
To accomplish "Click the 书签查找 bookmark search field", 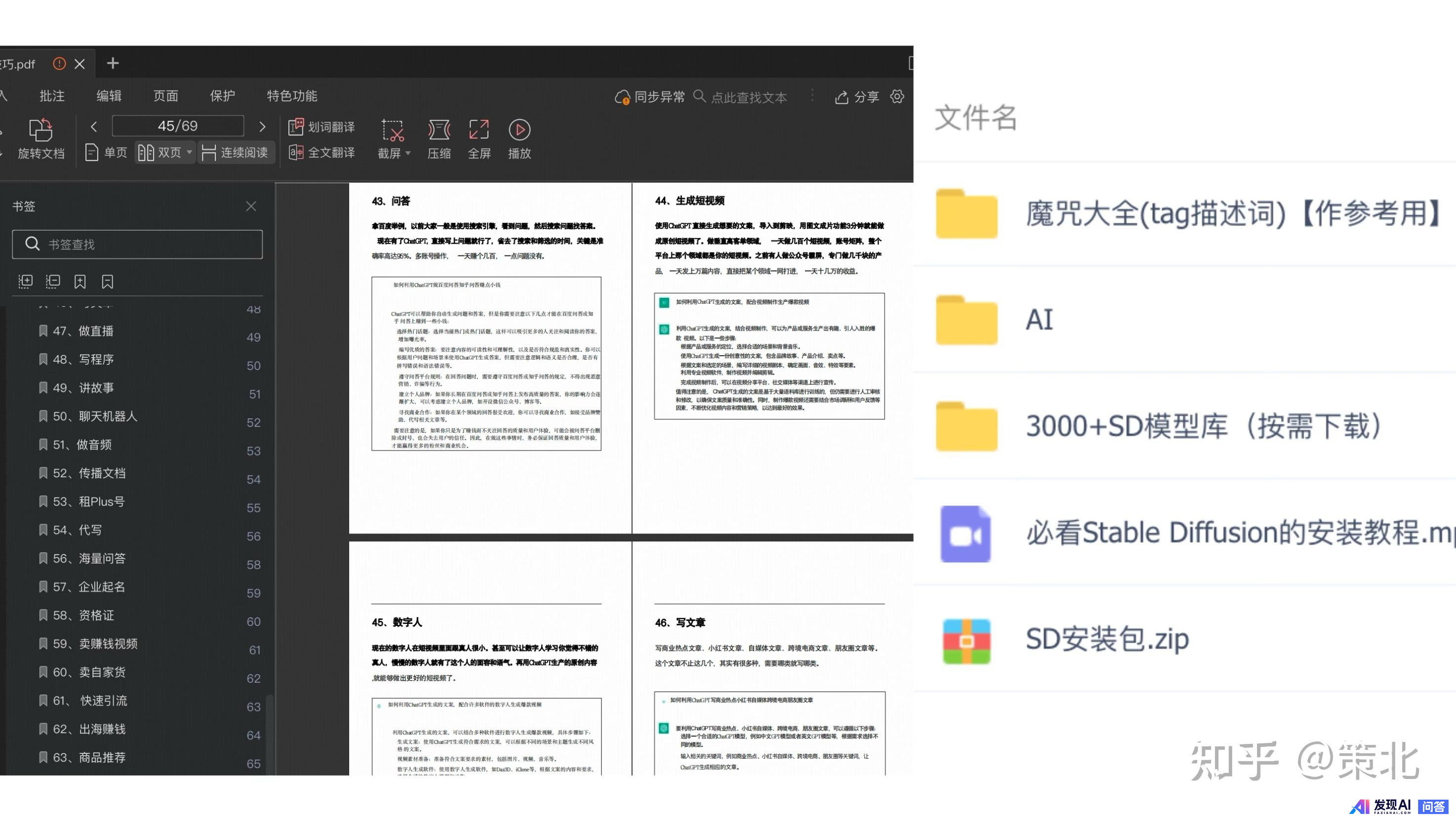I will 137,244.
